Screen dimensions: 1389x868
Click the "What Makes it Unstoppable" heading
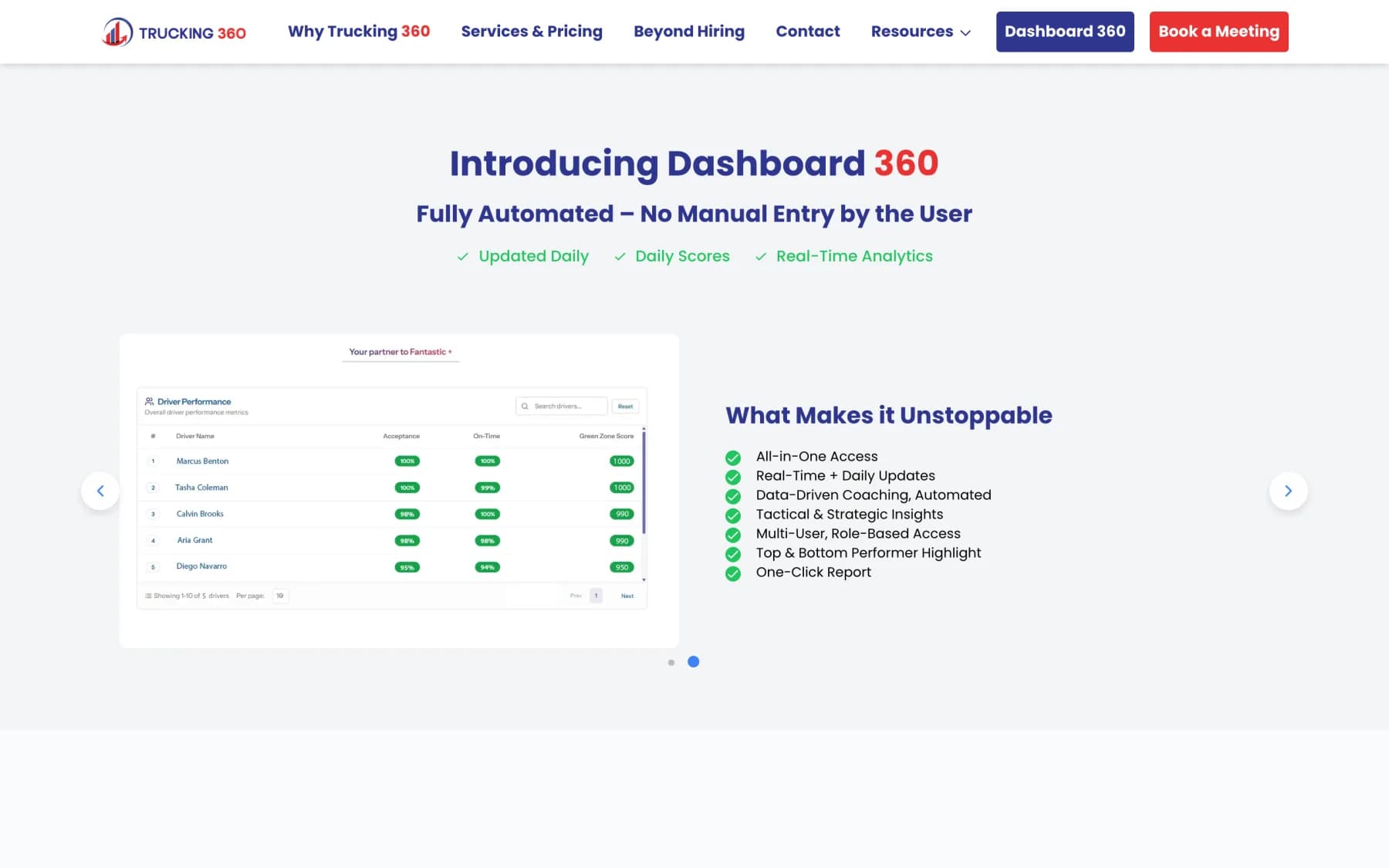(x=889, y=415)
